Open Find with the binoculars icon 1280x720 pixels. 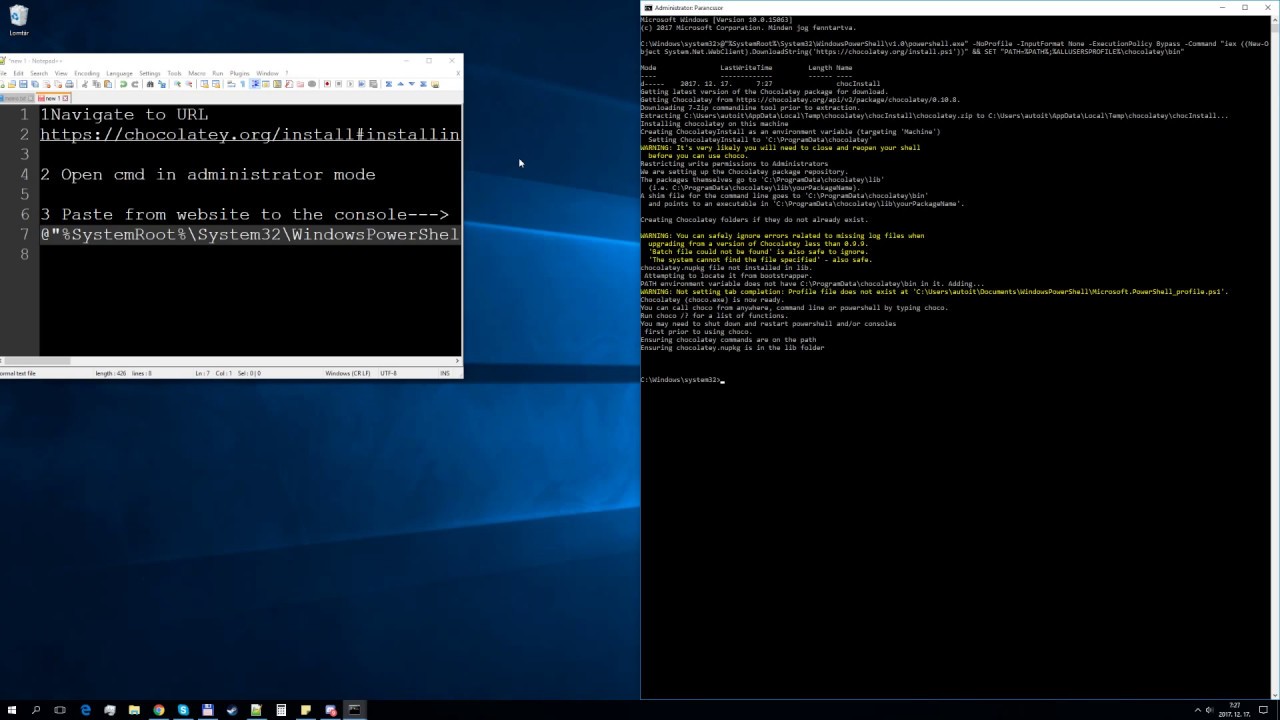pyautogui.click(x=151, y=84)
